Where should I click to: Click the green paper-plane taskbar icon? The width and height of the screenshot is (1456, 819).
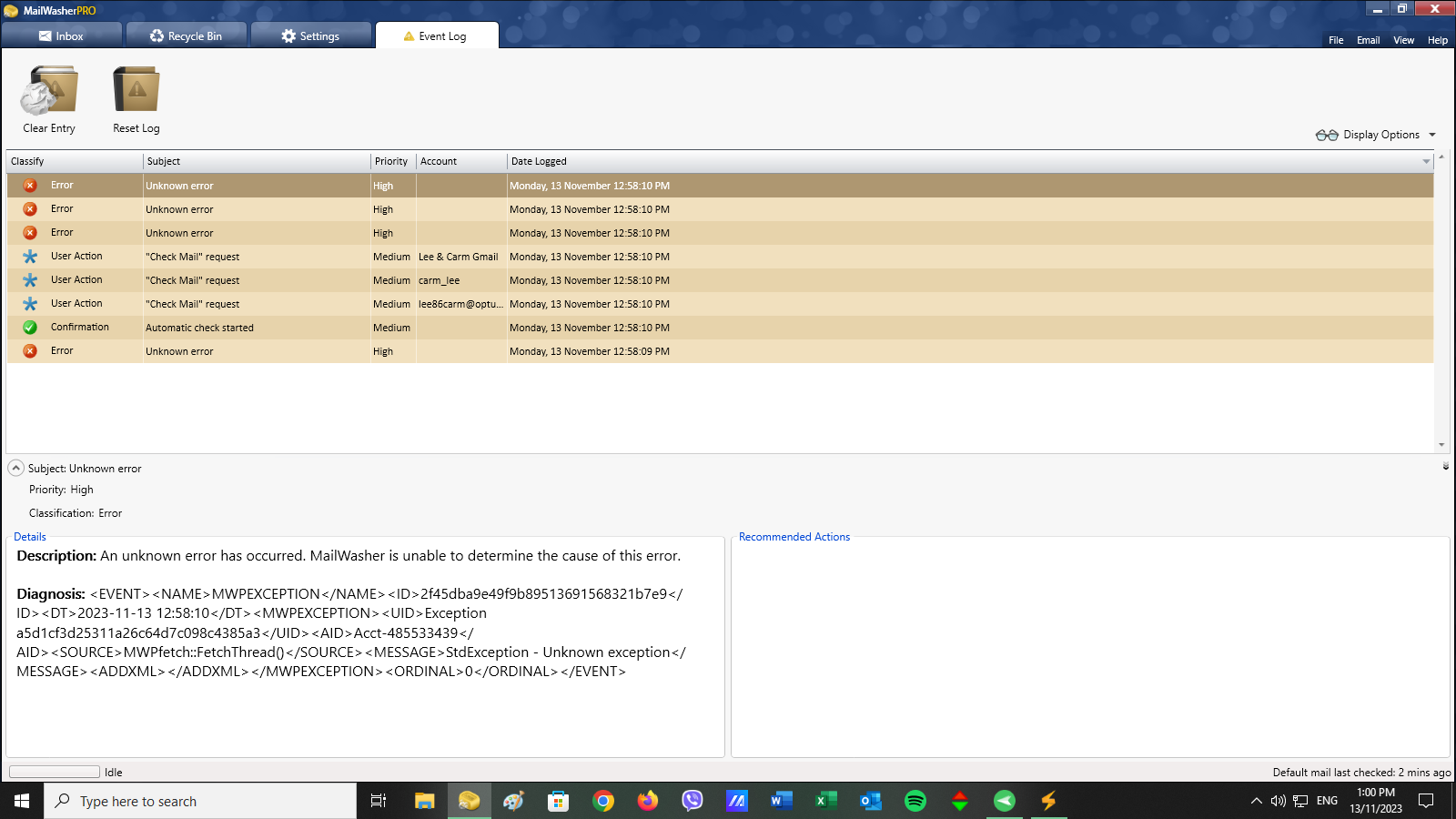pos(1005,801)
